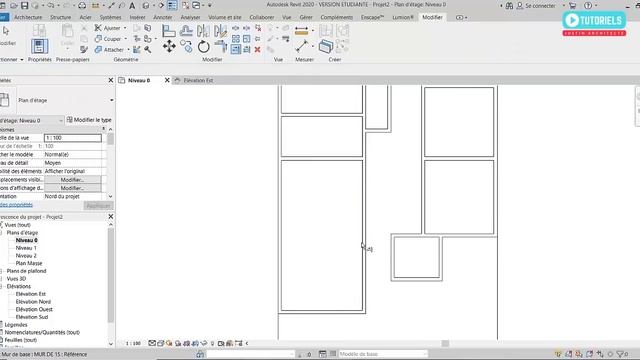Open the help question mark icon
640x360 pixels.
tap(588, 6)
